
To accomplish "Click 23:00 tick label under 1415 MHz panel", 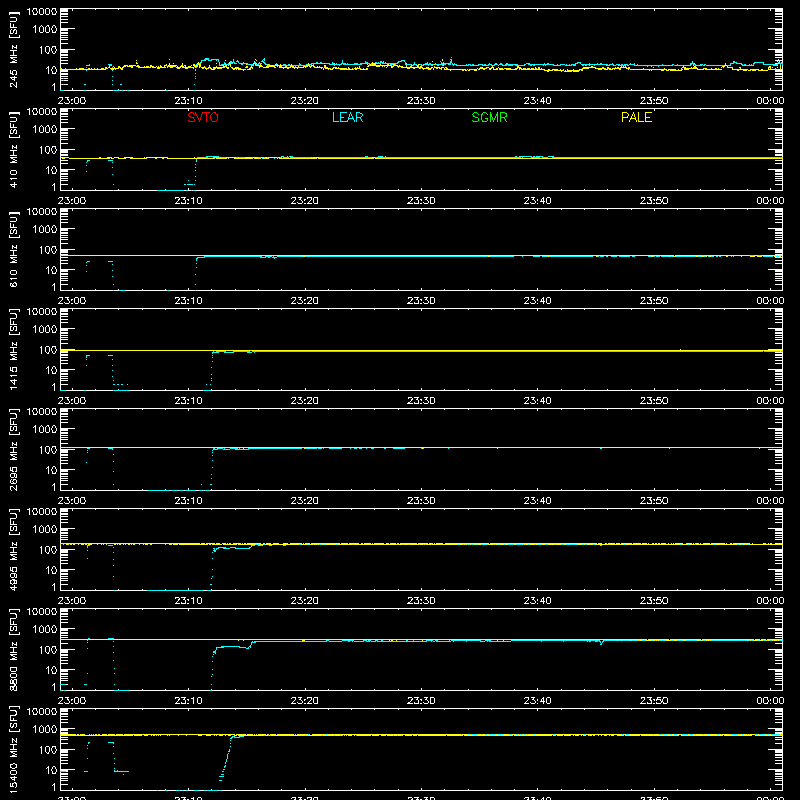I will [x=72, y=401].
